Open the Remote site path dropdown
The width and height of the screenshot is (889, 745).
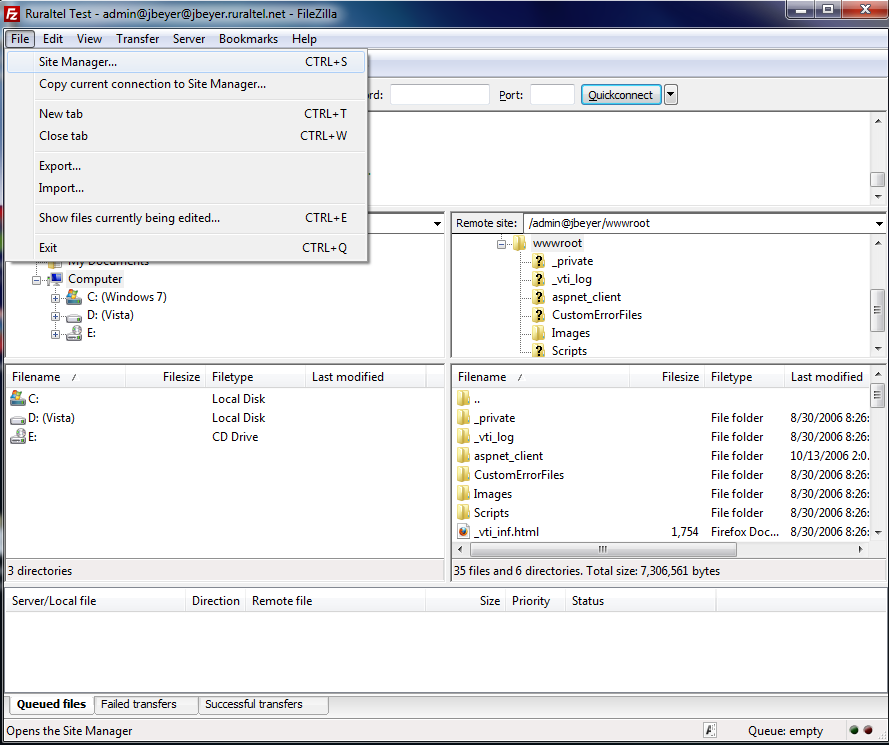(879, 223)
